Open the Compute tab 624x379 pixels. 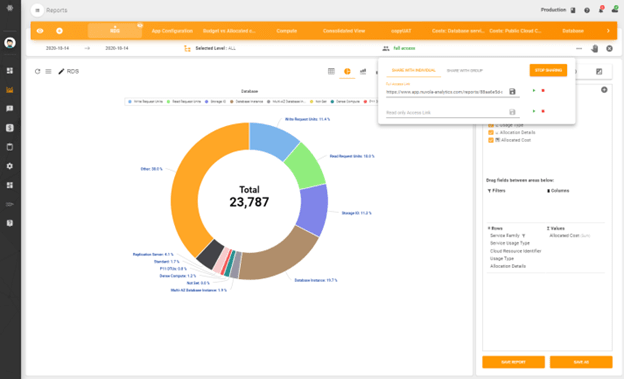[287, 31]
